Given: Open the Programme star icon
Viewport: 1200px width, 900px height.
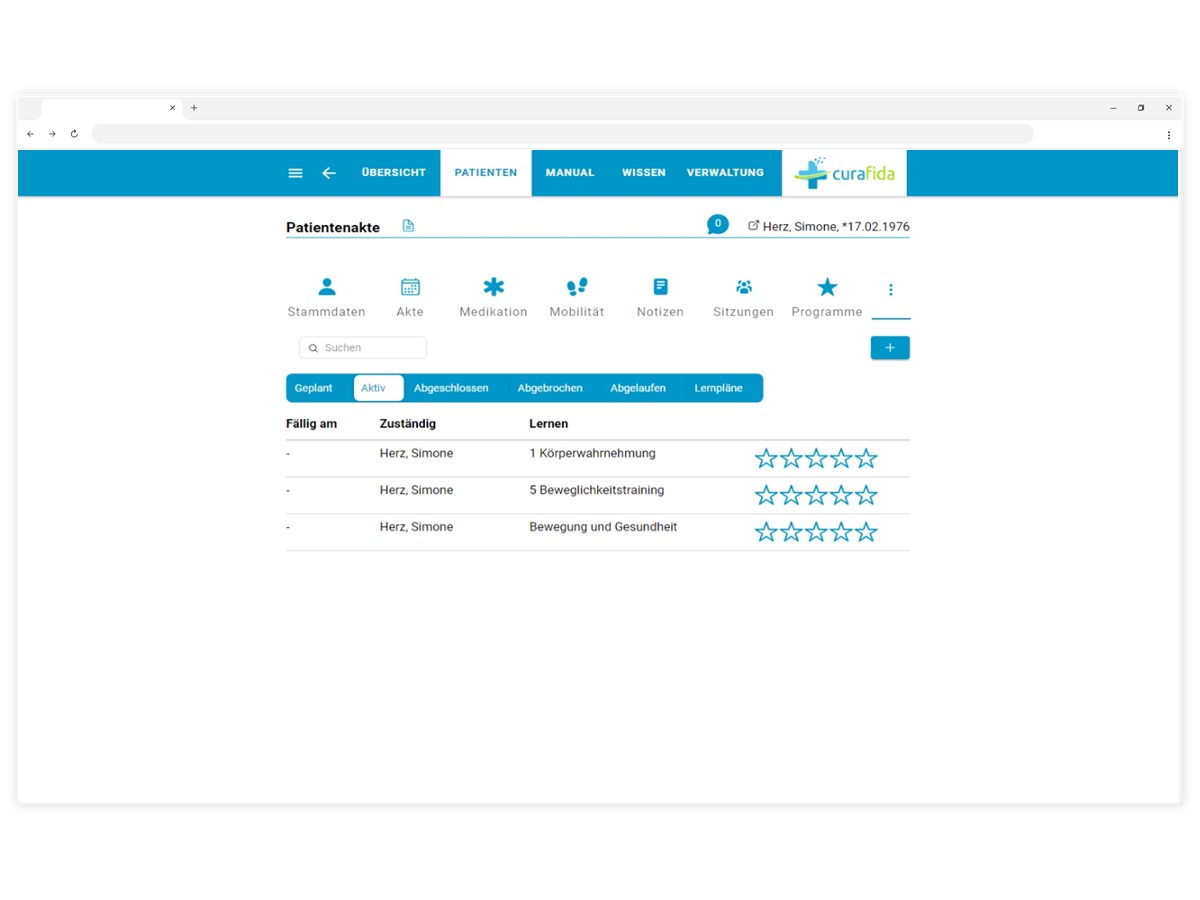Looking at the screenshot, I should pos(827,287).
